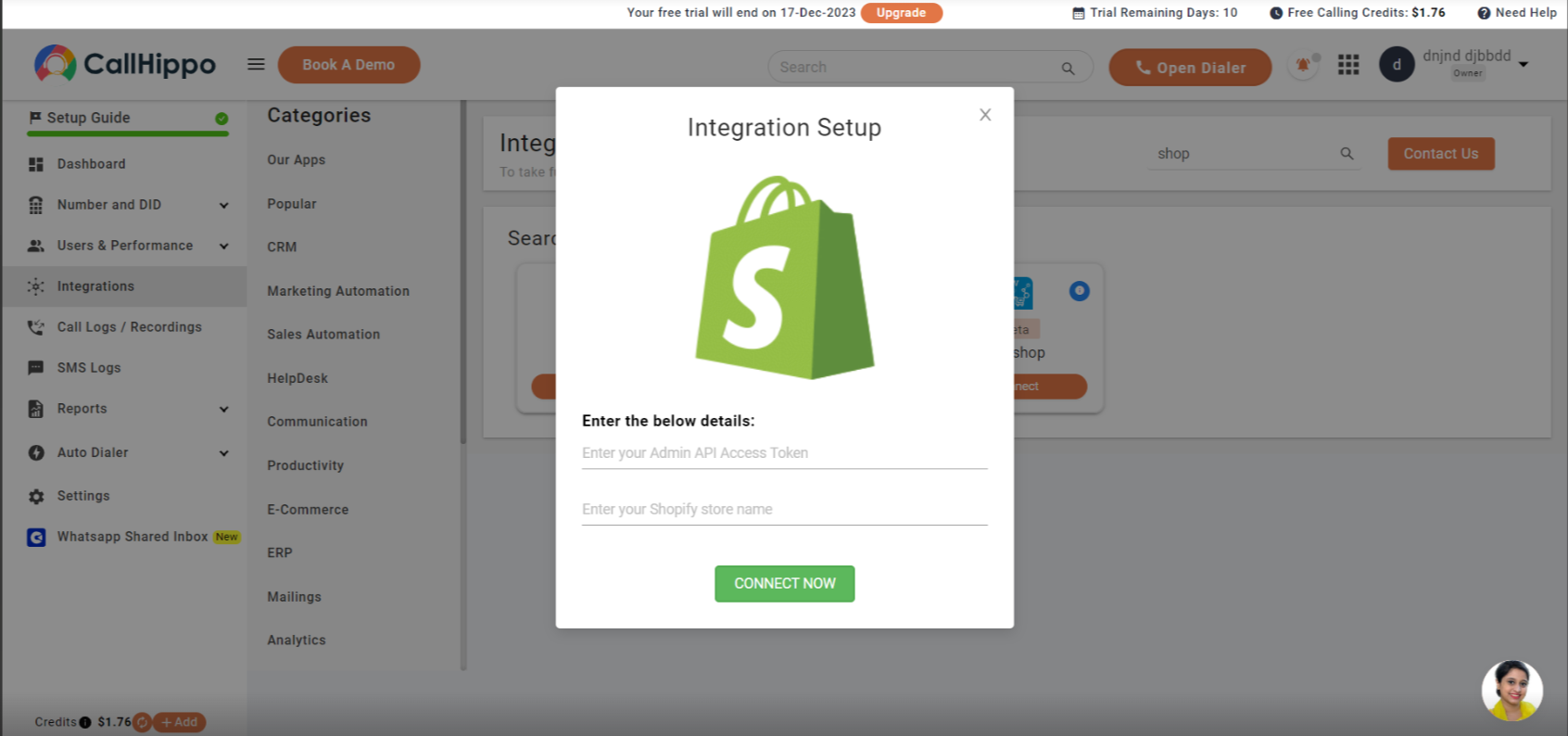
Task: Click the Shopify bag logo
Action: tap(784, 277)
